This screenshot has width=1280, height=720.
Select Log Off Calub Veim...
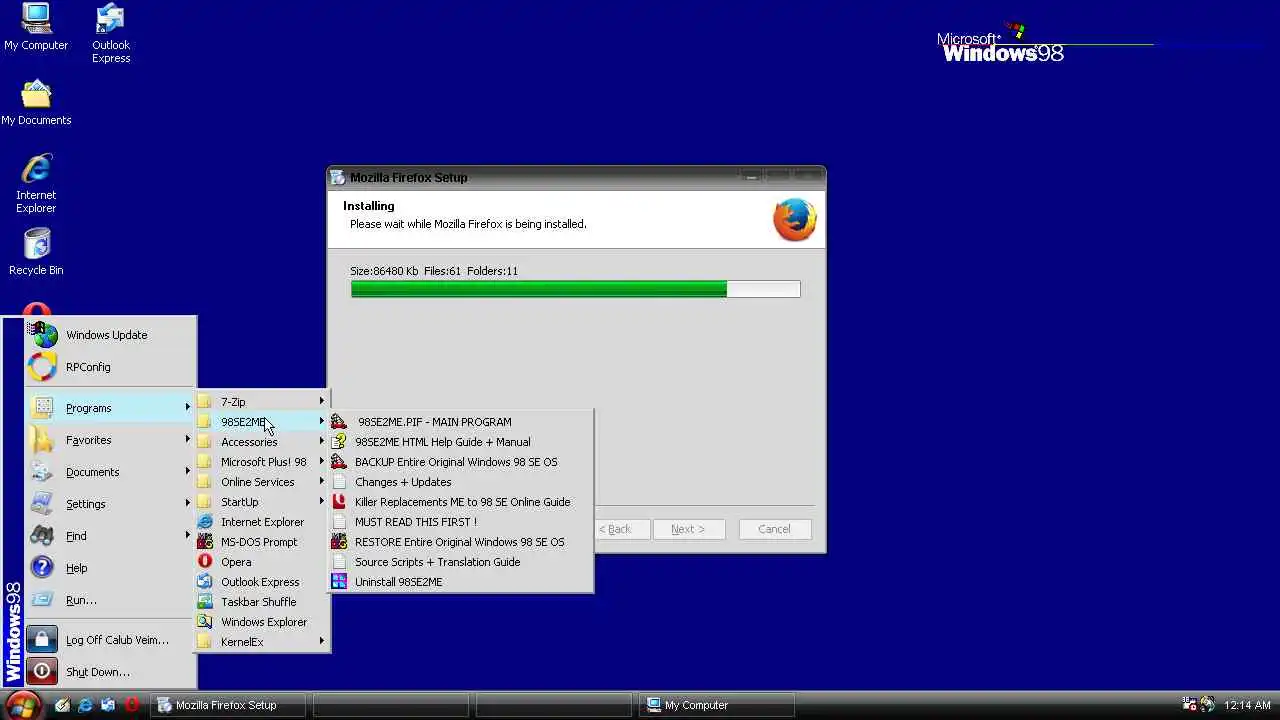click(110, 640)
